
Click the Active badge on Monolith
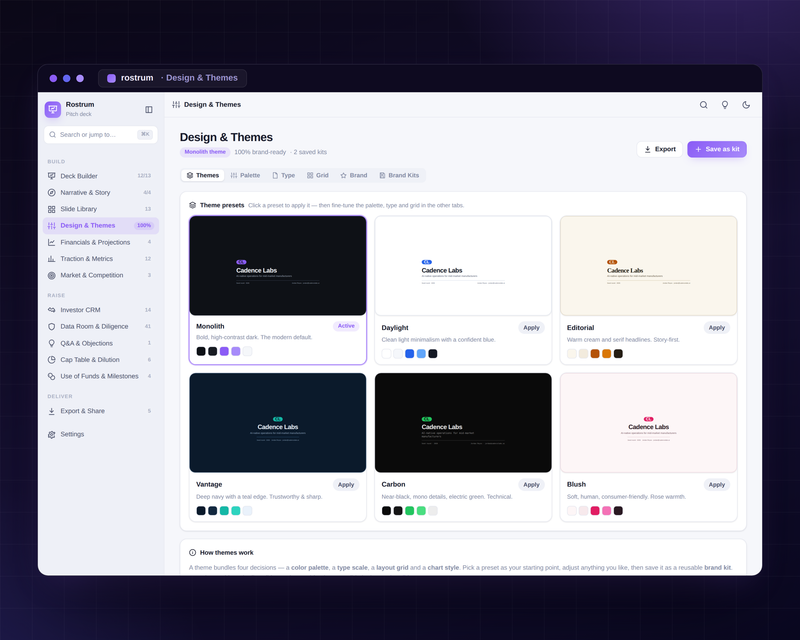(x=346, y=326)
